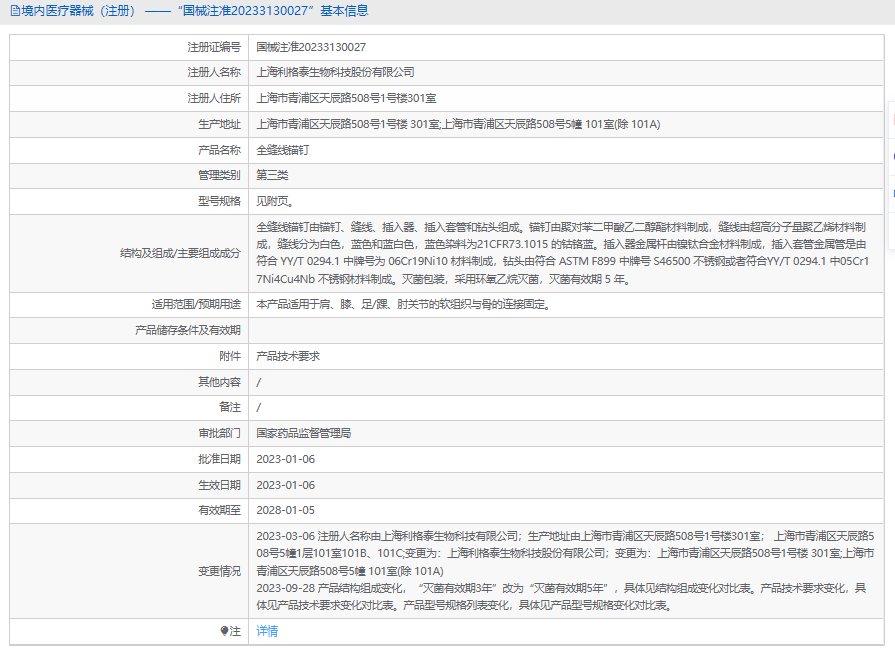
Task: Click the 型号规格 value 见附页
Action: point(275,200)
